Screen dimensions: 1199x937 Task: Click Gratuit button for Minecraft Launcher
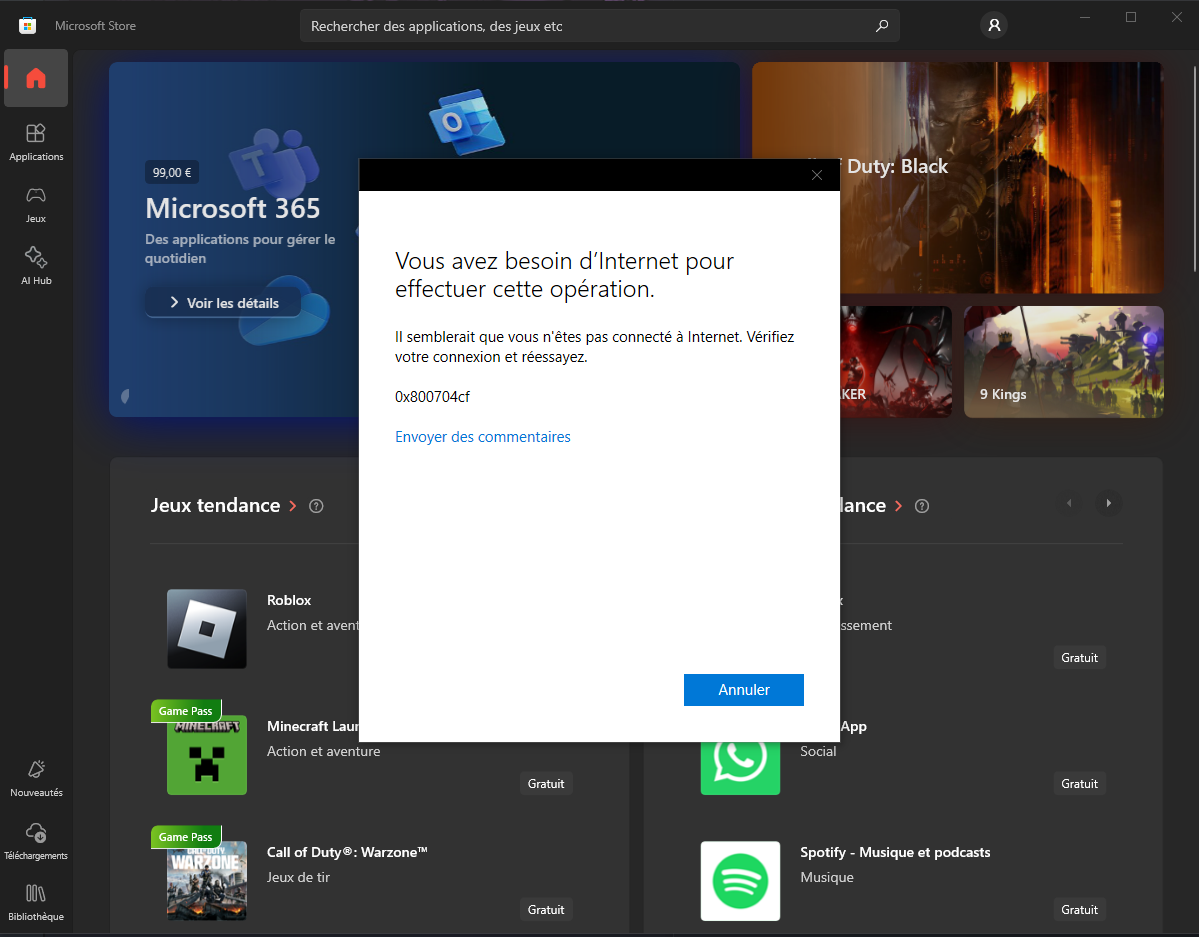(x=546, y=783)
